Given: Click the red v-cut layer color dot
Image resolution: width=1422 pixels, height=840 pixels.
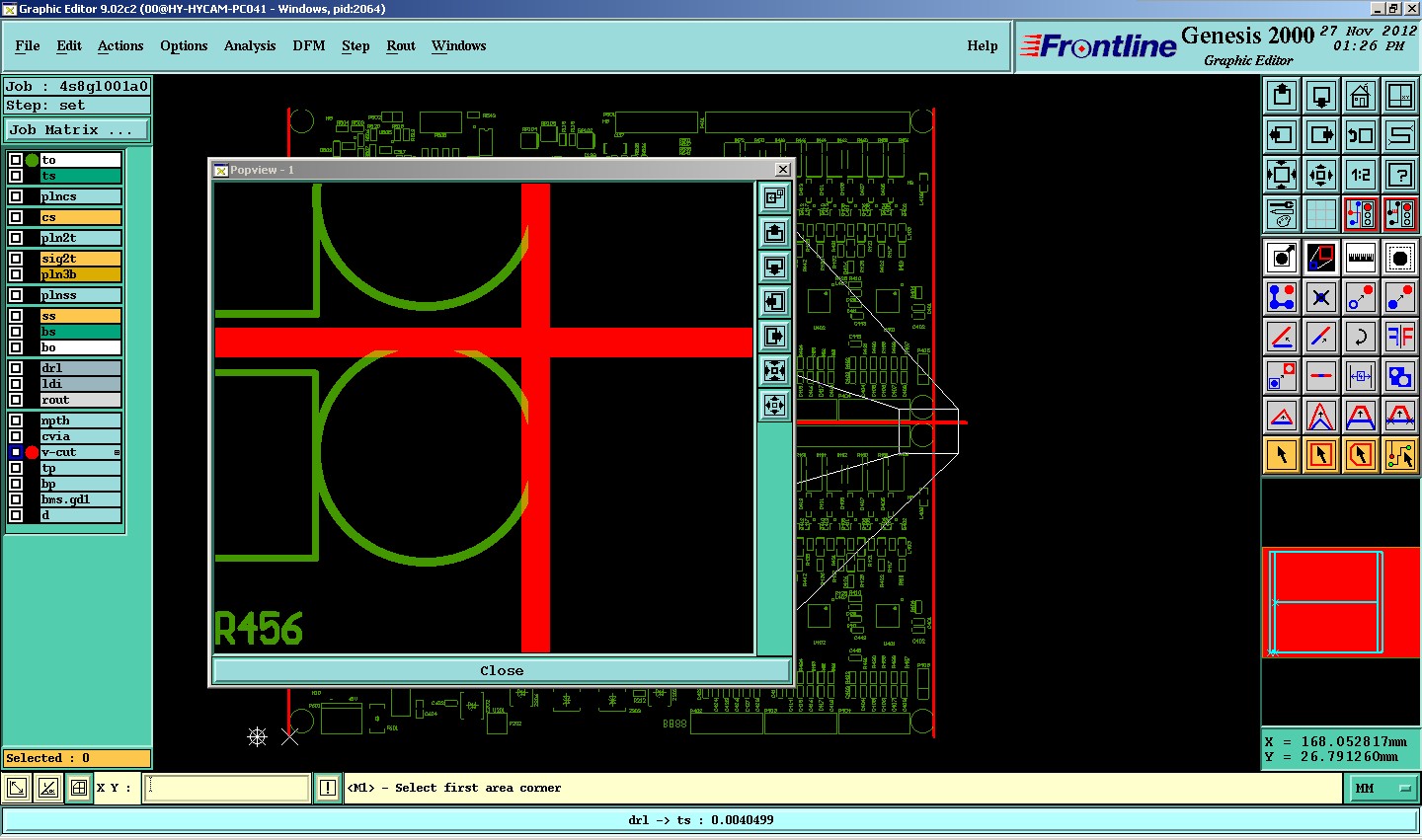Looking at the screenshot, I should pos(32,452).
